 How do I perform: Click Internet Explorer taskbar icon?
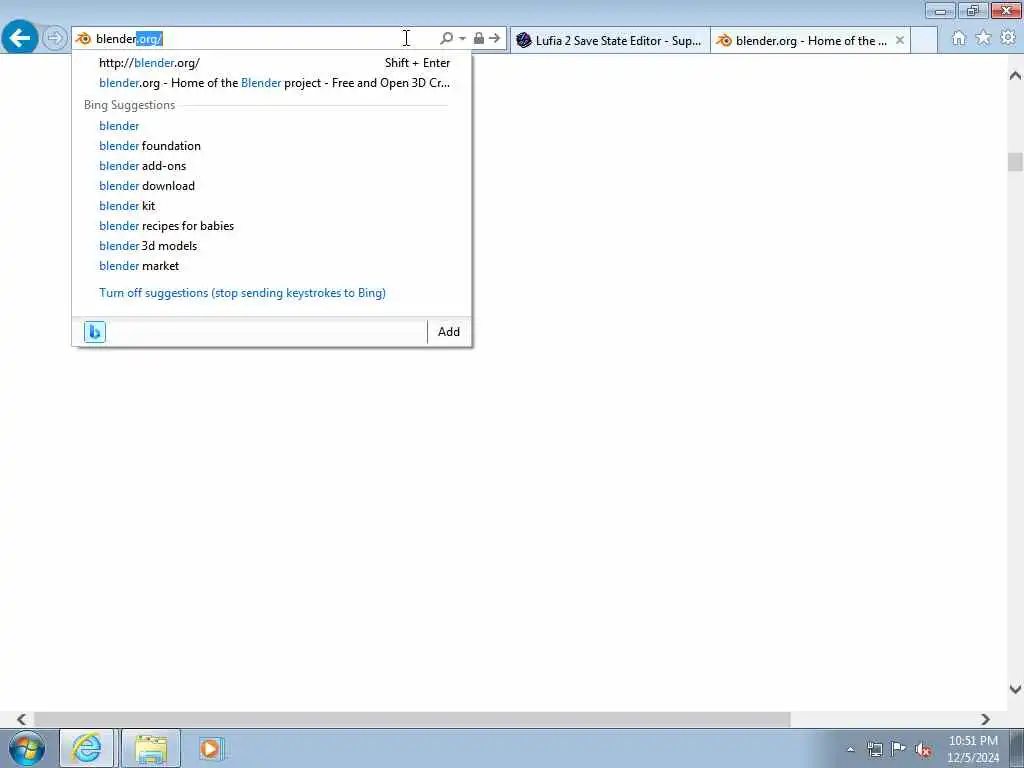87,748
